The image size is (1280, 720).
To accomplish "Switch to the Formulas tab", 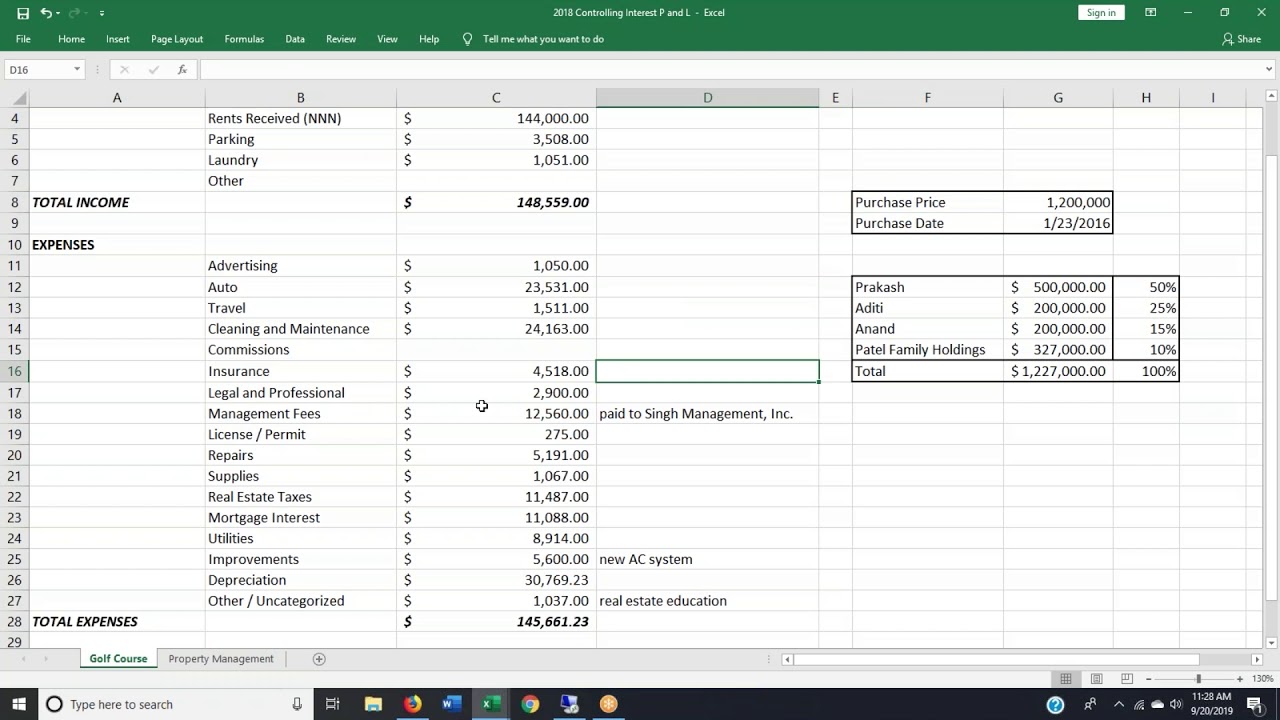I will point(244,39).
